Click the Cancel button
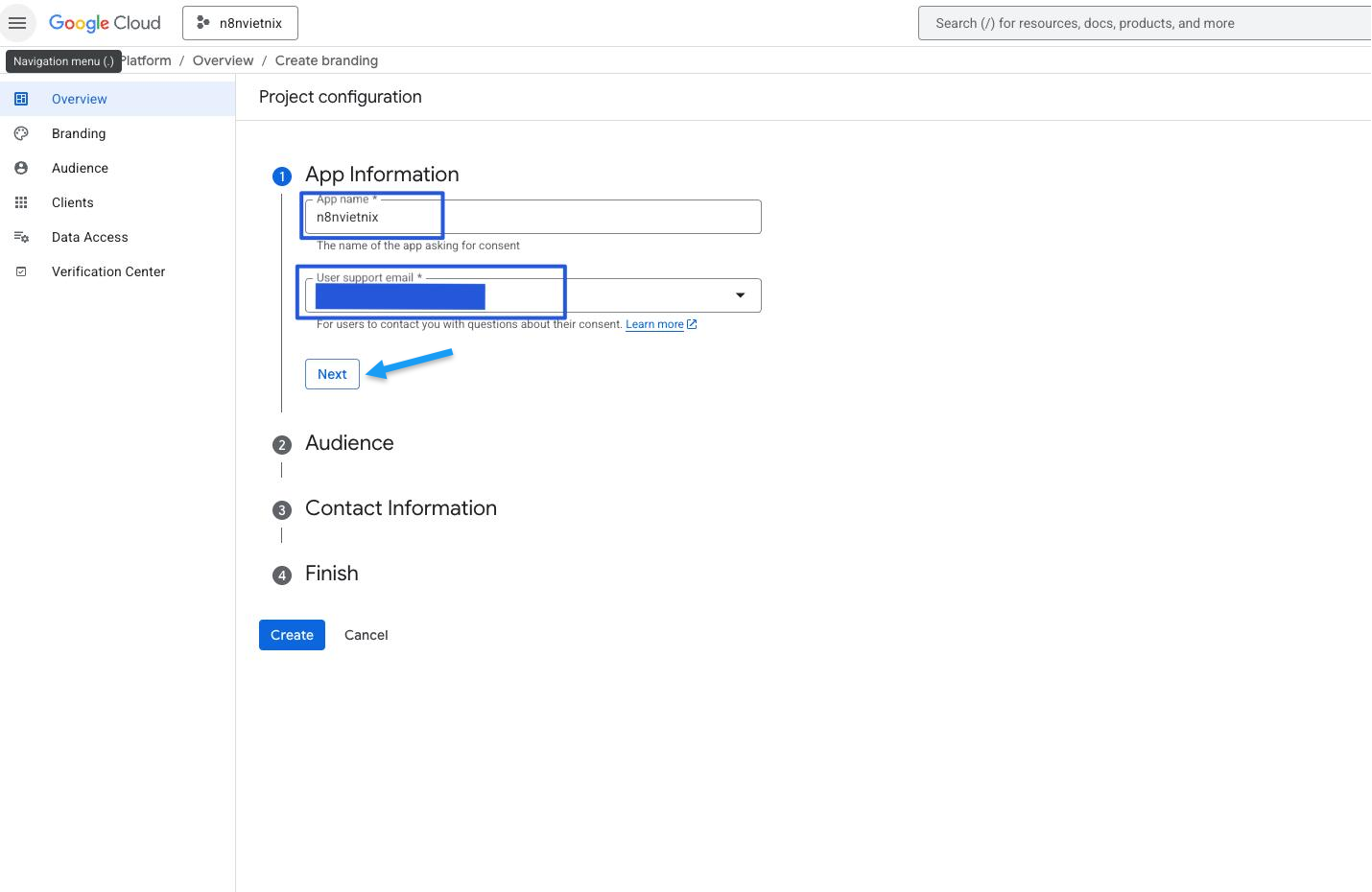This screenshot has width=1372, height=892. (367, 635)
